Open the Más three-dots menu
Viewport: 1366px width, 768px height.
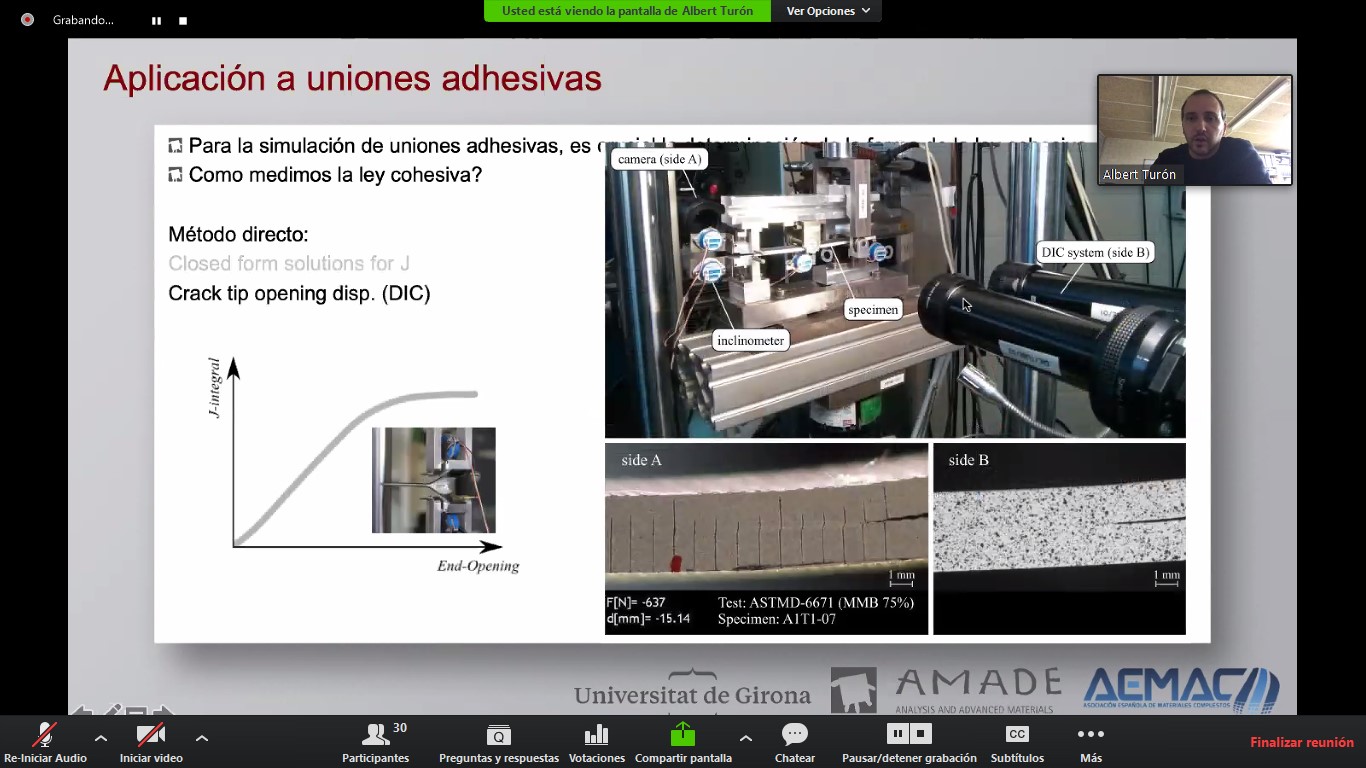[1090, 742]
